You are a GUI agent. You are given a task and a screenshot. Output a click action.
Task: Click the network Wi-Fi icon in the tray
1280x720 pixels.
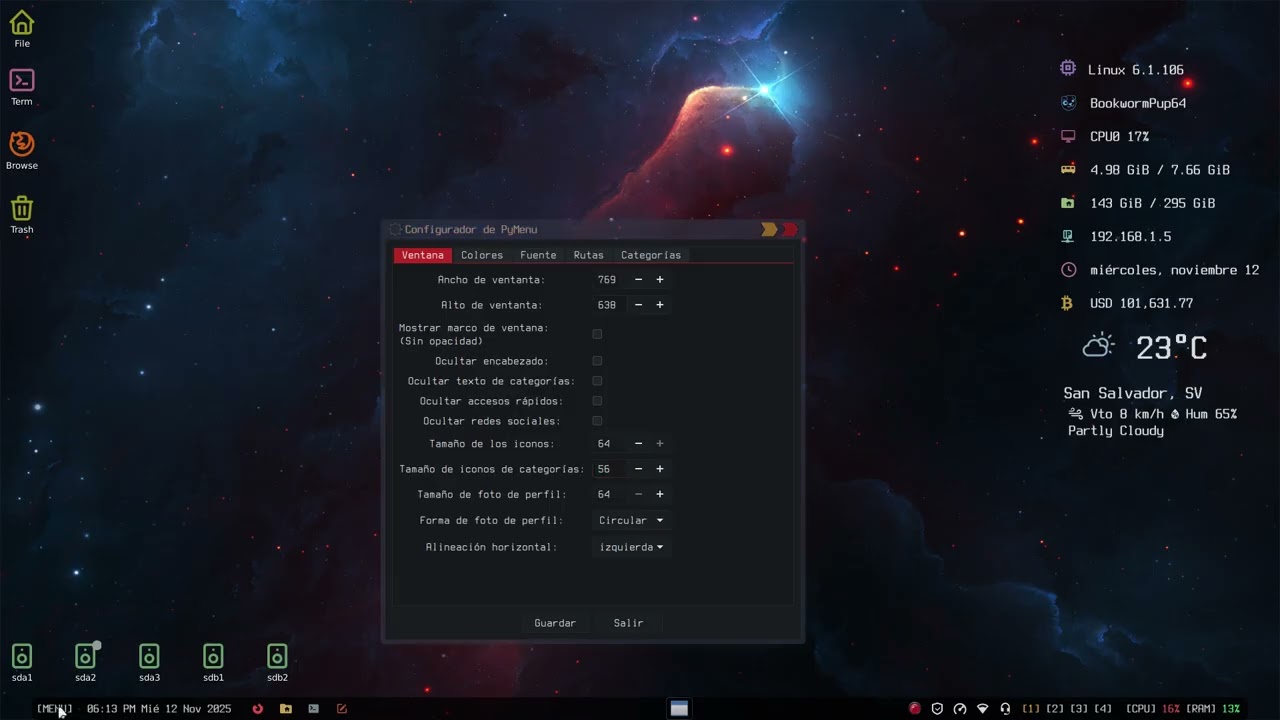click(x=982, y=709)
